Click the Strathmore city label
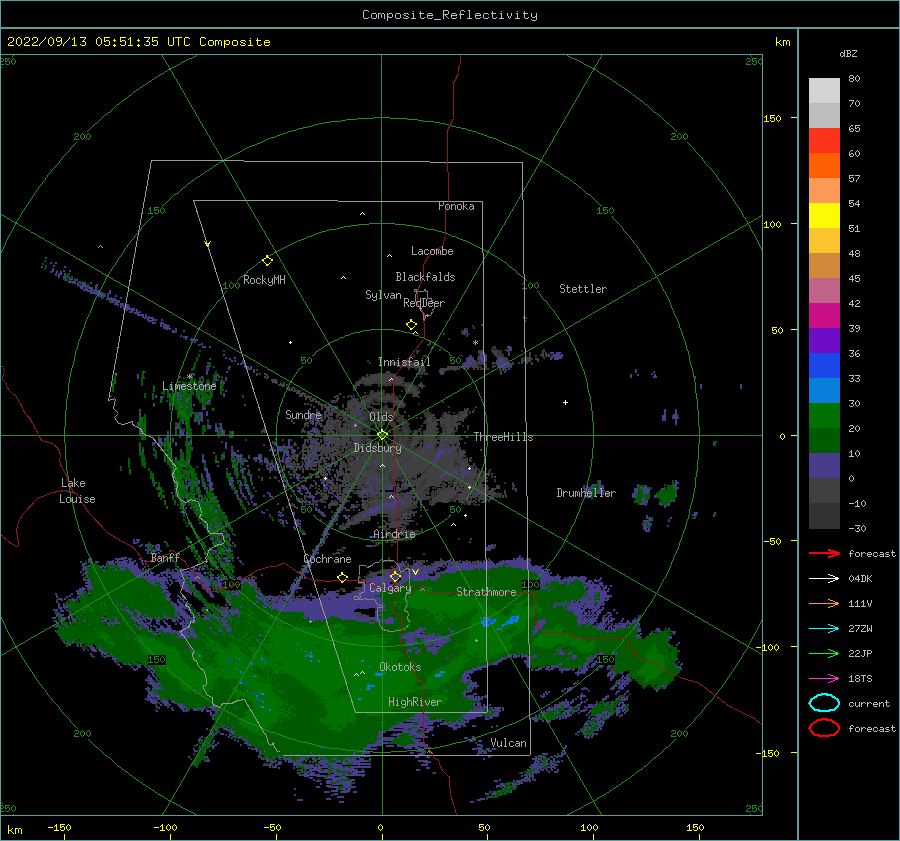This screenshot has width=900, height=841. click(486, 592)
